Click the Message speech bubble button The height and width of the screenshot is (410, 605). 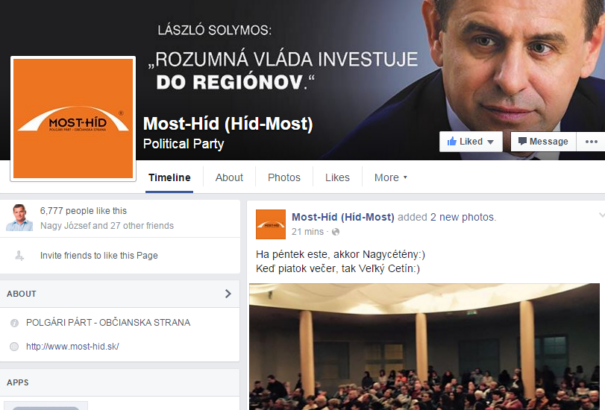point(543,142)
